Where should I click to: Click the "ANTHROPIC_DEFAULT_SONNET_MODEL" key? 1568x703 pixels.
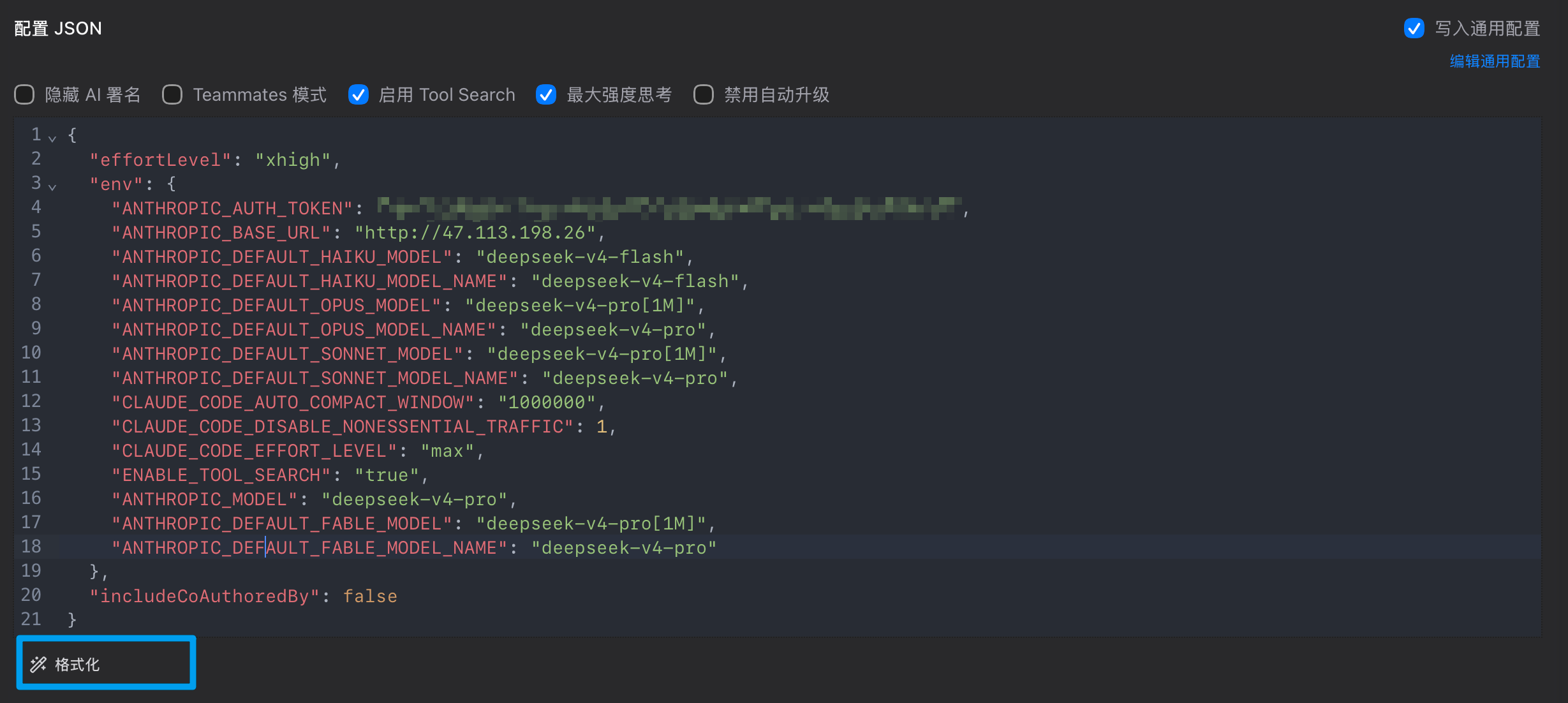coord(287,353)
